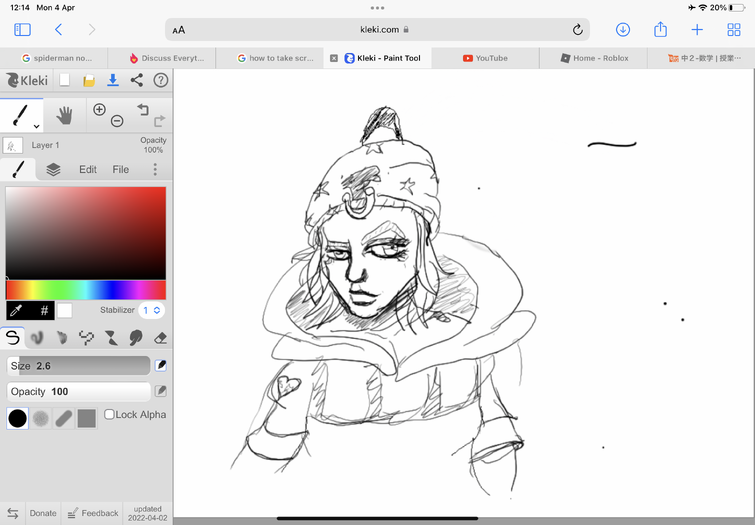Select the square brush tip
This screenshot has width=755, height=525.
(87, 418)
